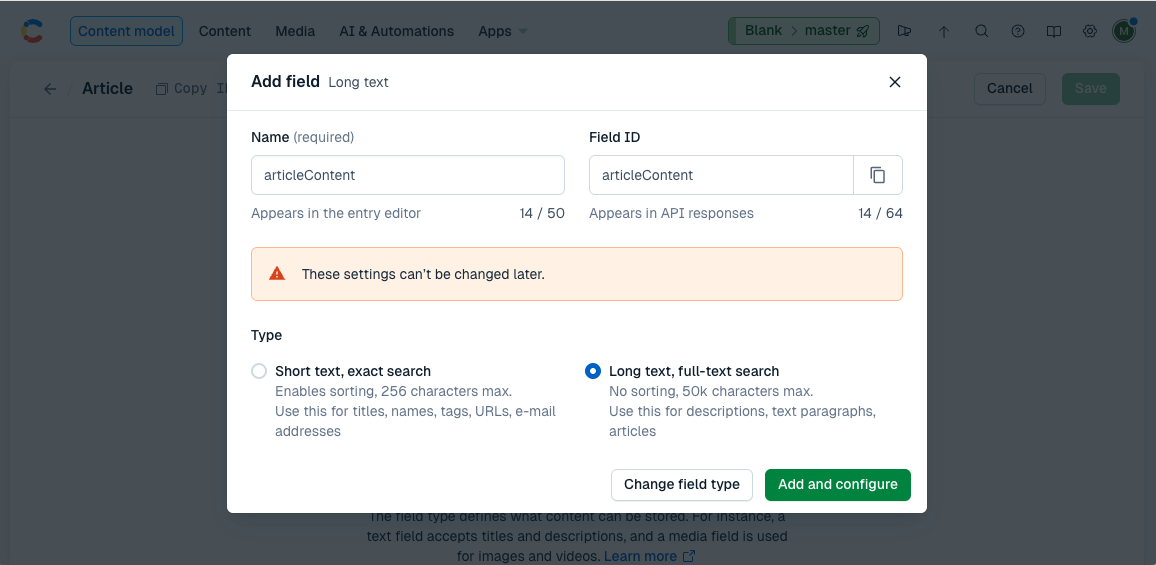Viewport: 1156px width, 565px height.
Task: Expand the Apps dropdown menu
Action: click(502, 31)
